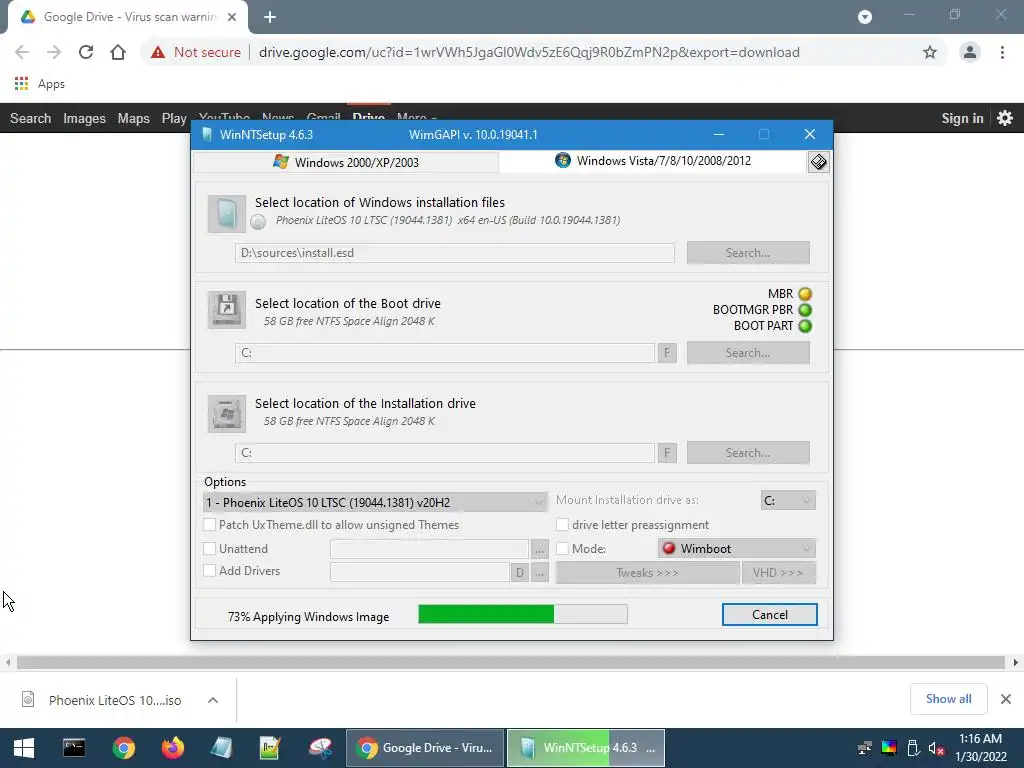Click the muted speaker icon in system tray
This screenshot has width=1024, height=768.
click(x=936, y=748)
